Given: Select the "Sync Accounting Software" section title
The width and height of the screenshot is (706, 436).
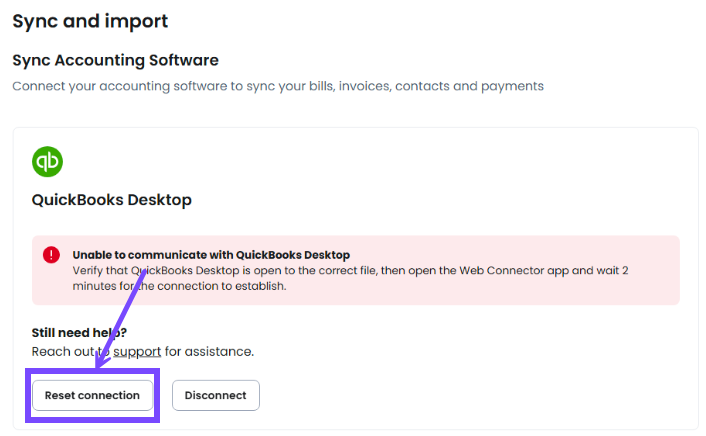Looking at the screenshot, I should (x=115, y=60).
